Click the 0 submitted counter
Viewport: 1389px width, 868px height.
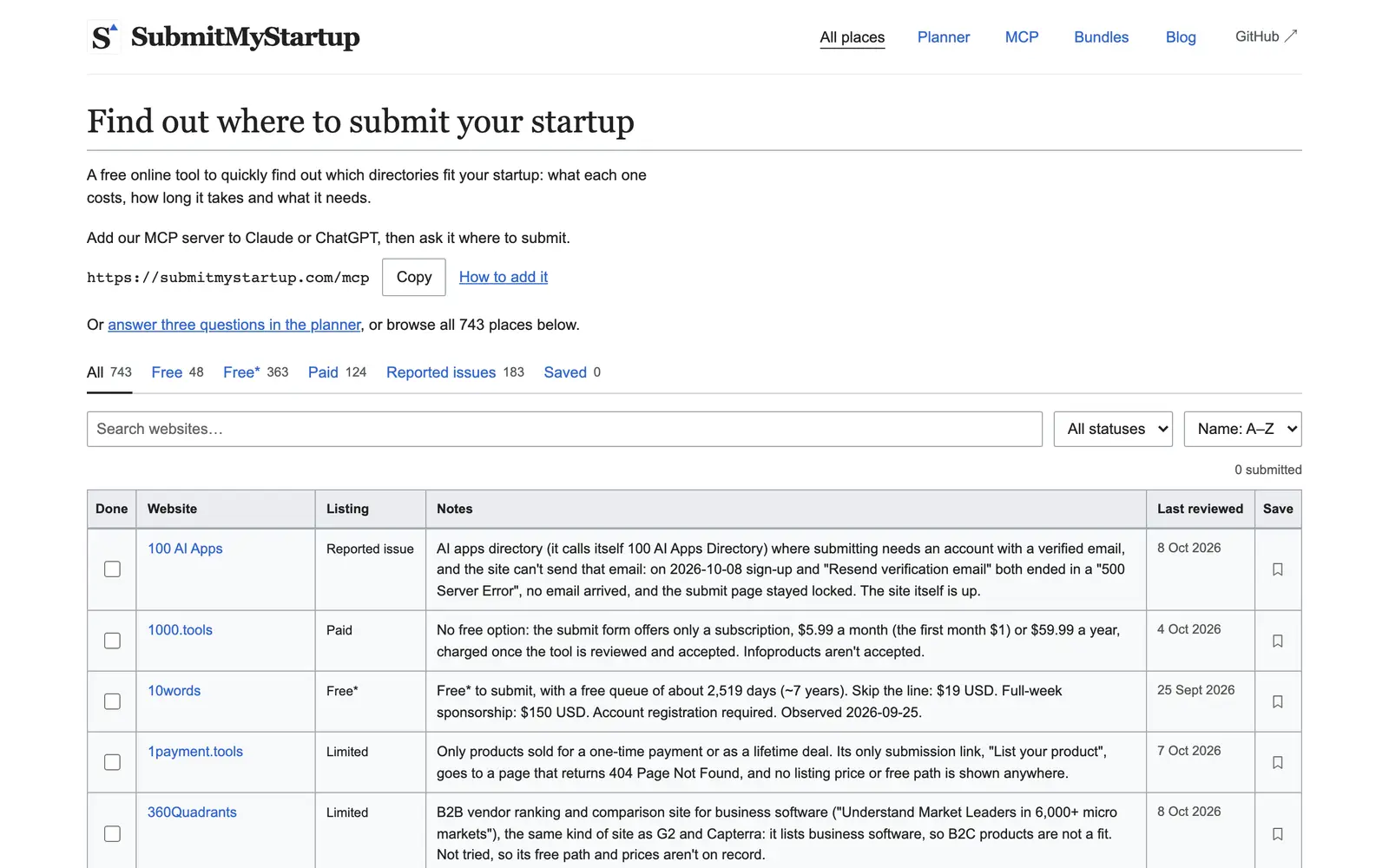pyautogui.click(x=1268, y=470)
